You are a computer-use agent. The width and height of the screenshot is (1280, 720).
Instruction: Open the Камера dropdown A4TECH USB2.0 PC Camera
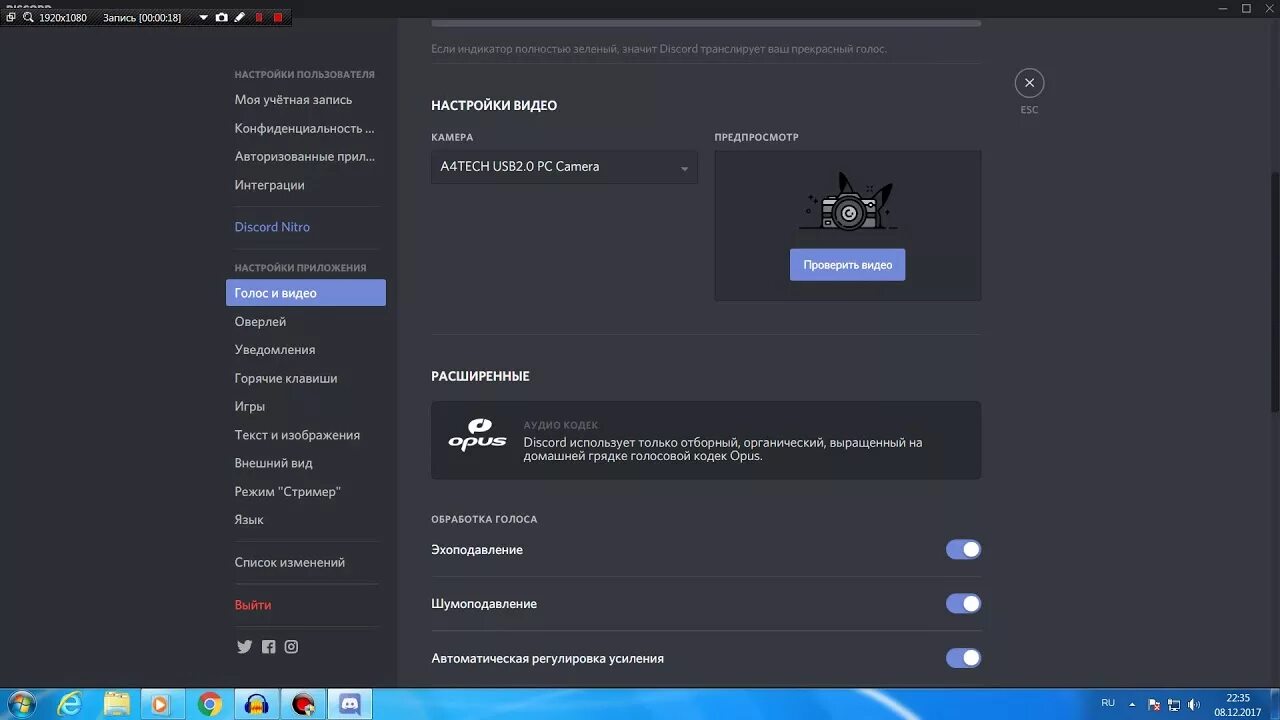564,167
